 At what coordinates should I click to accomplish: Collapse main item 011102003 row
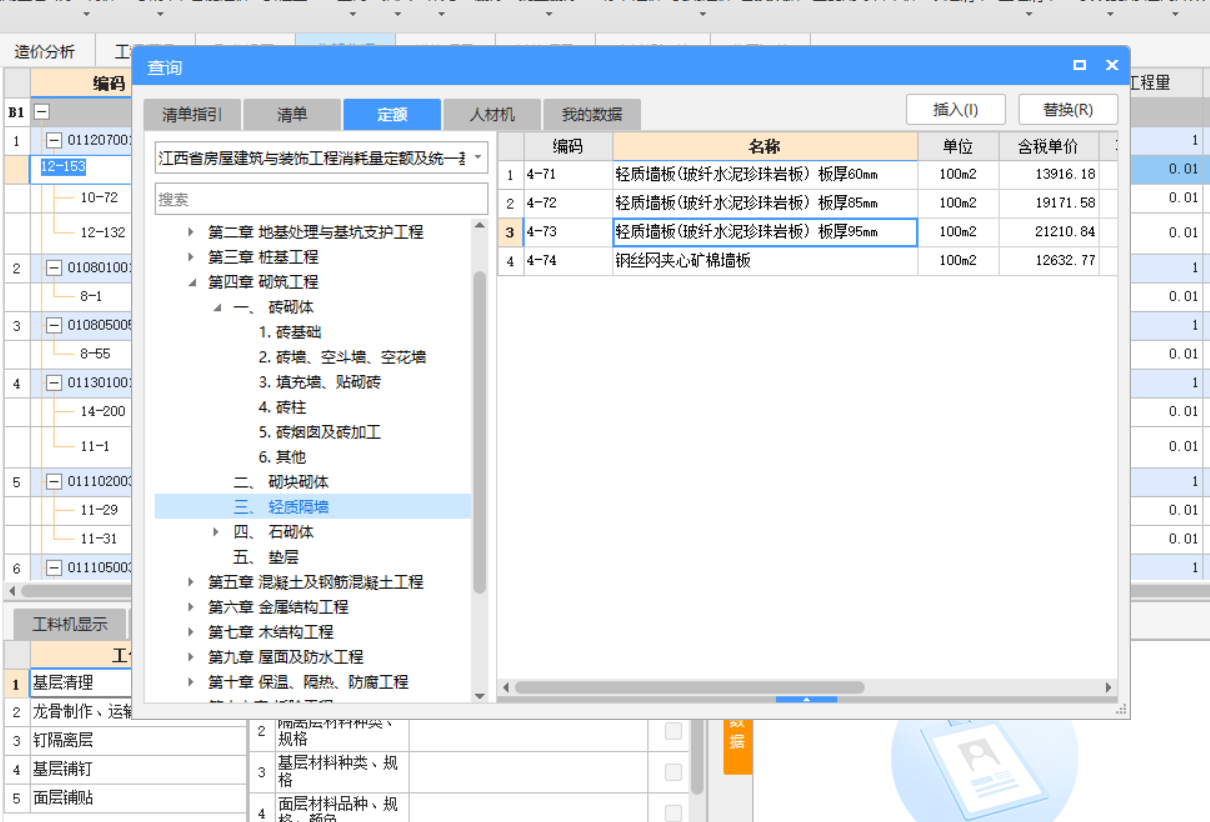(54, 481)
